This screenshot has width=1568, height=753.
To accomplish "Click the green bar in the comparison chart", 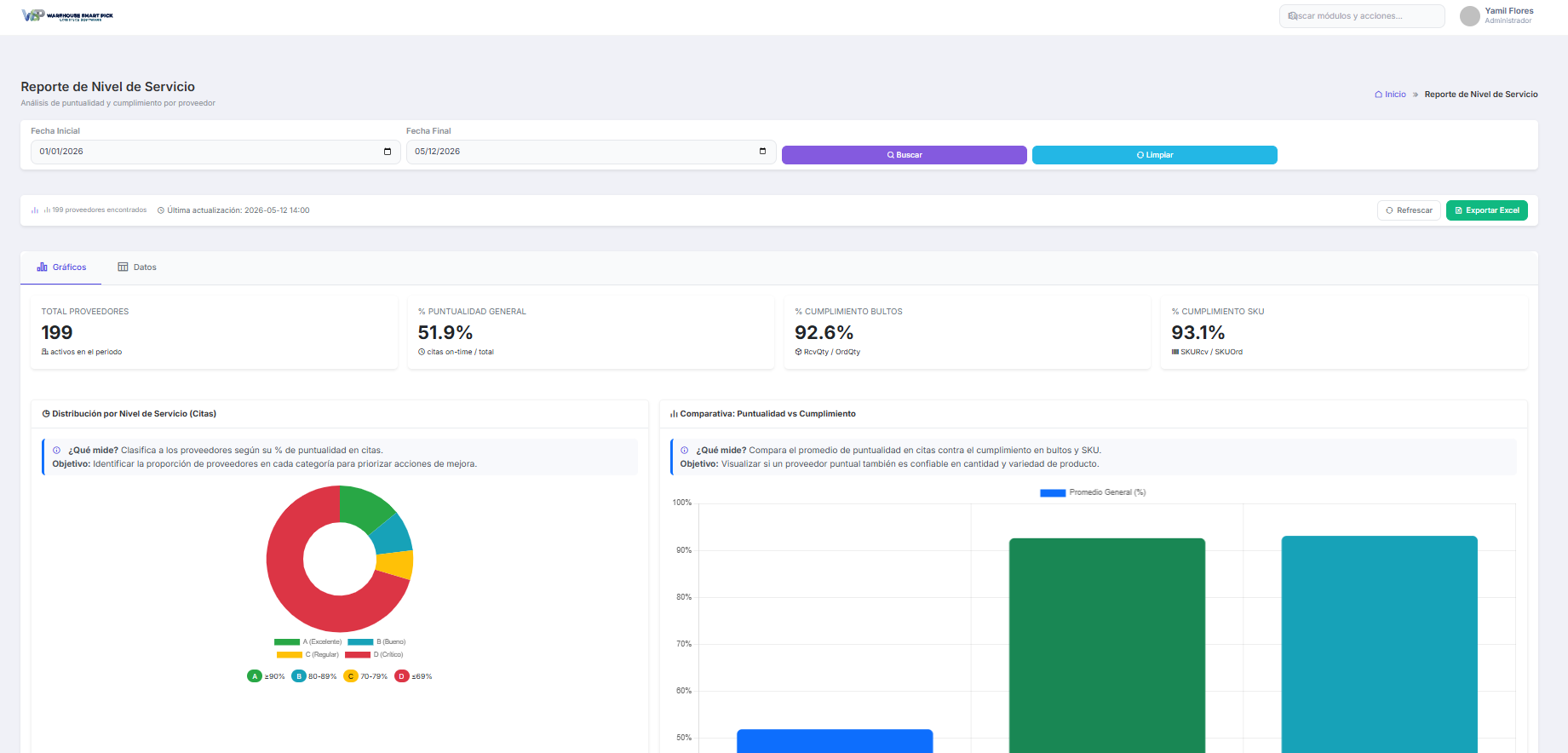I will pyautogui.click(x=1107, y=646).
